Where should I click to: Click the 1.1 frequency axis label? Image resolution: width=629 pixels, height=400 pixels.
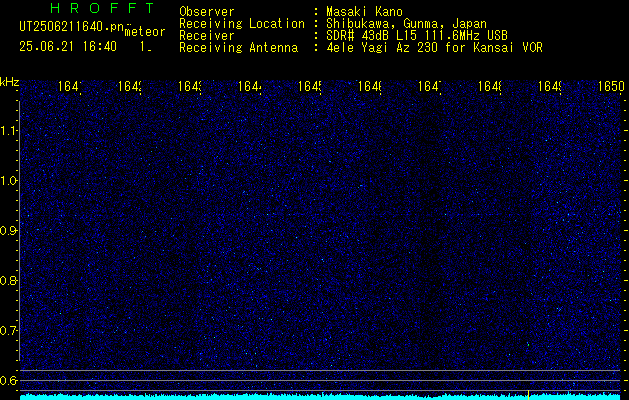(x=9, y=131)
